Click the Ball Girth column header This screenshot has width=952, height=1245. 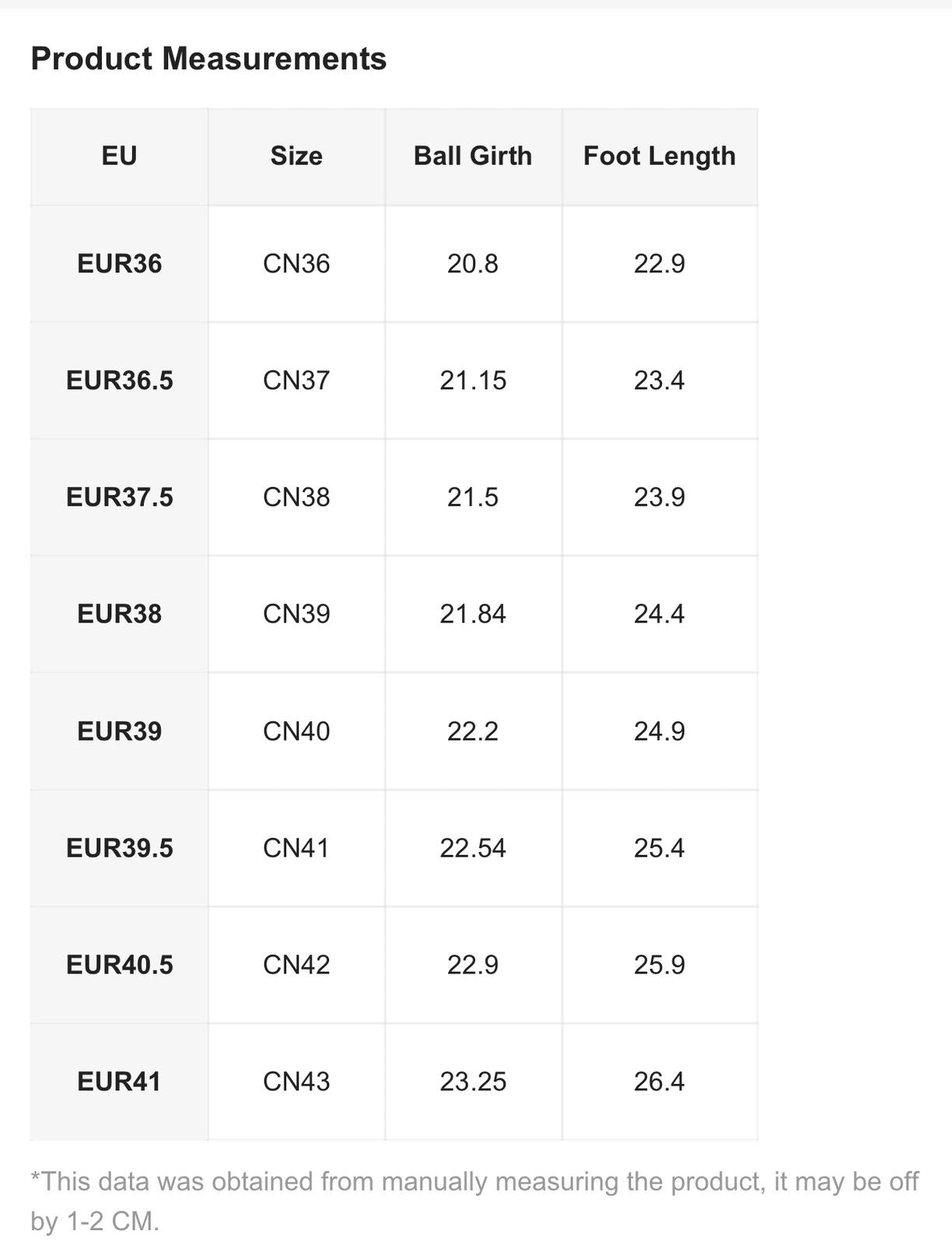(x=473, y=156)
